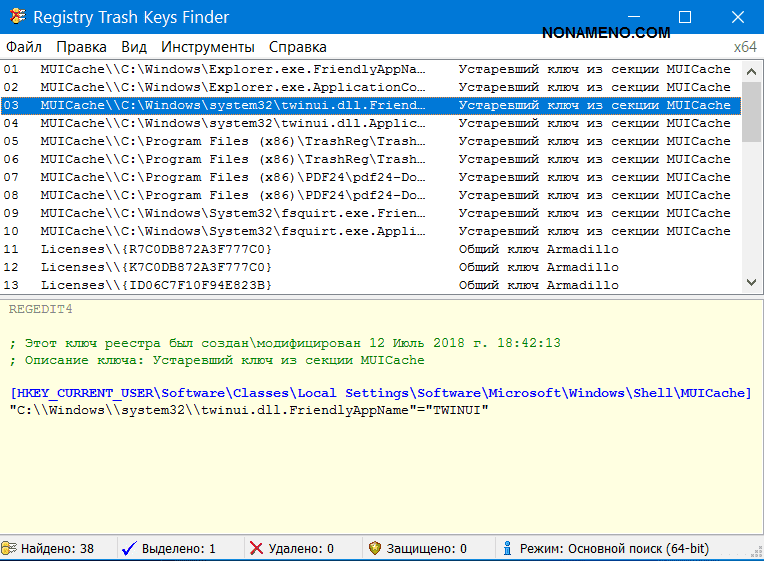Open the Вид menu

(134, 47)
